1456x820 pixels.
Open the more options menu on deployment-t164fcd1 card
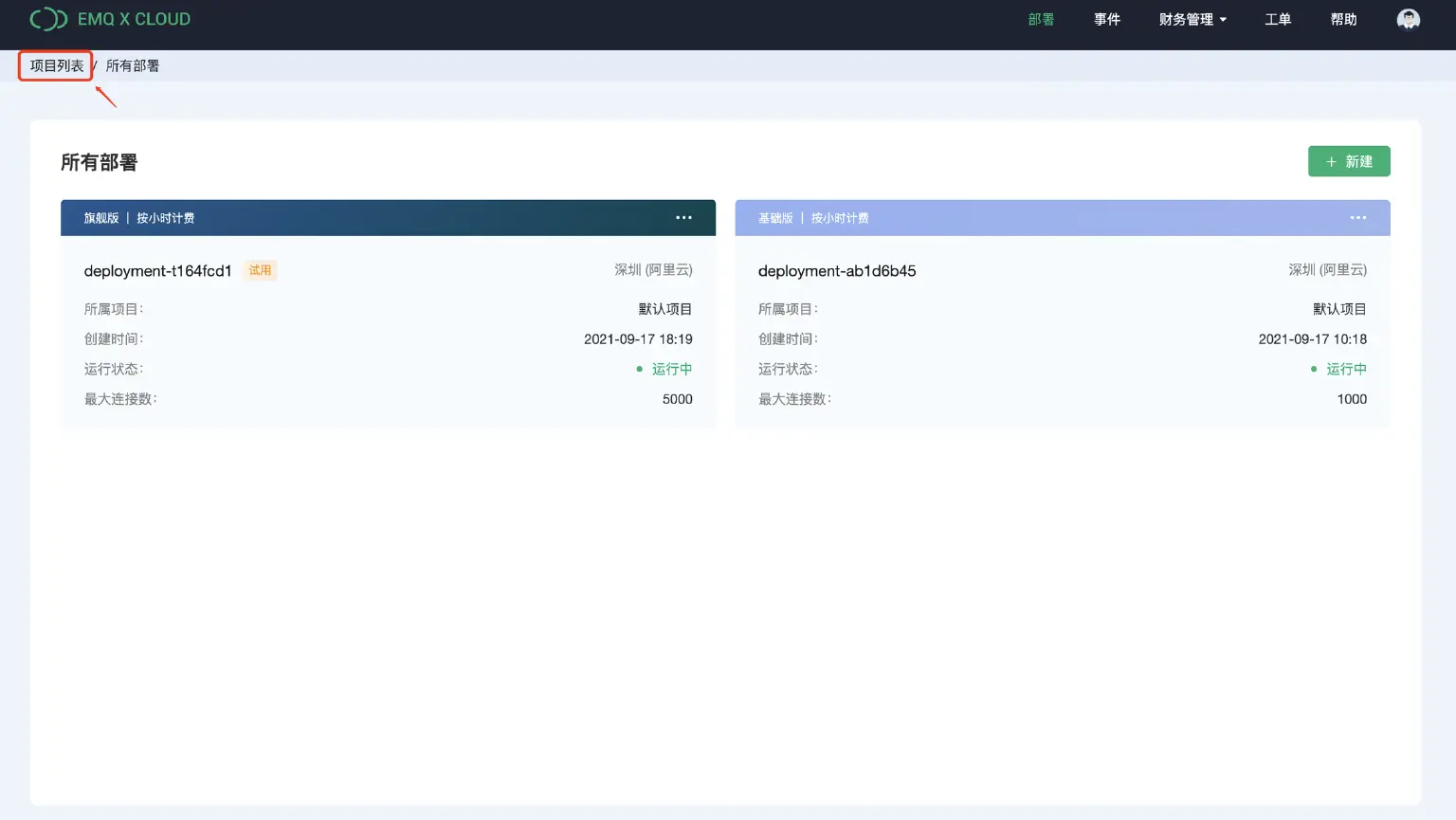[683, 217]
